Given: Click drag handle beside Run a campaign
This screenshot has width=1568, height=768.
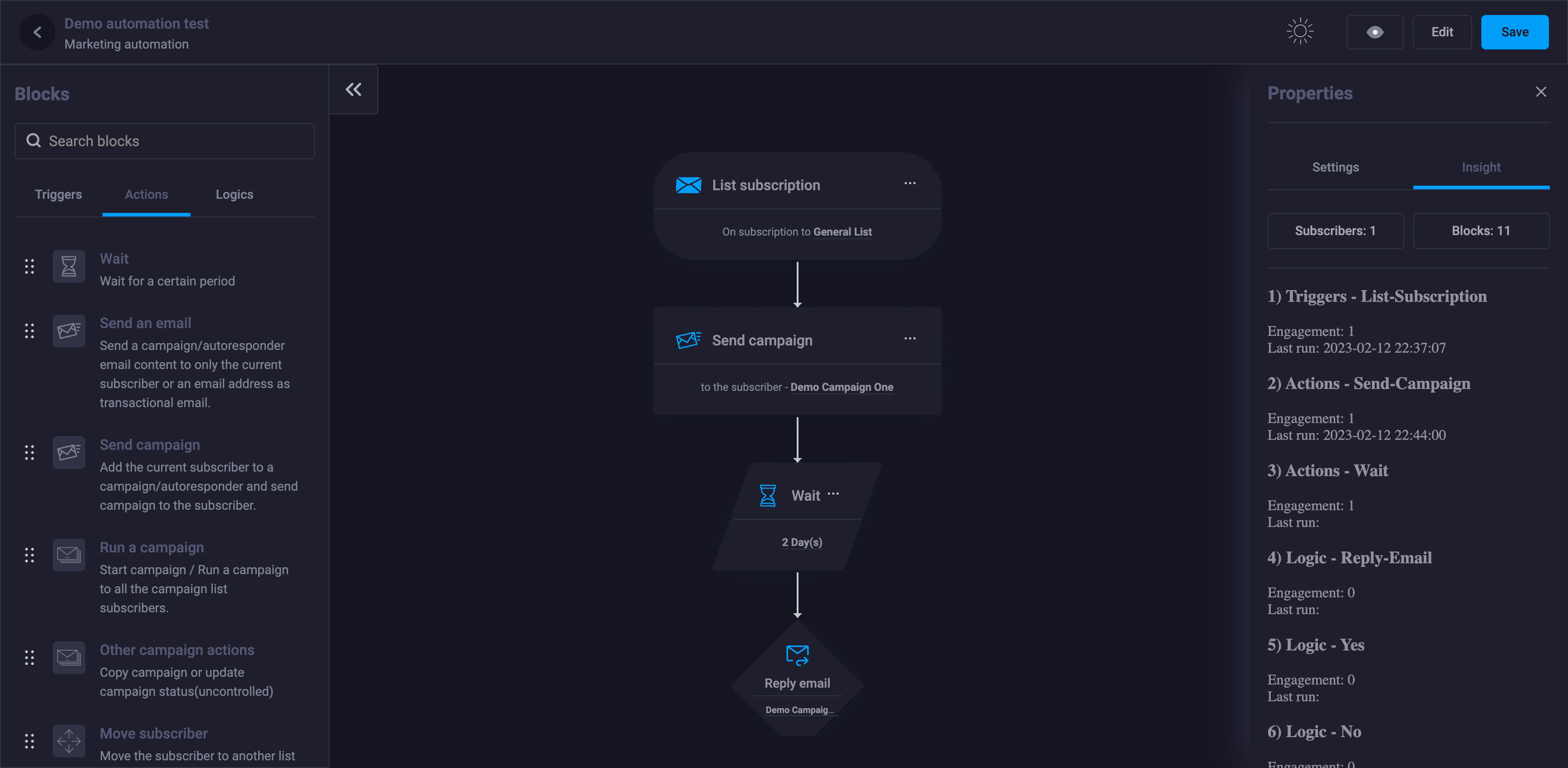Looking at the screenshot, I should [29, 555].
